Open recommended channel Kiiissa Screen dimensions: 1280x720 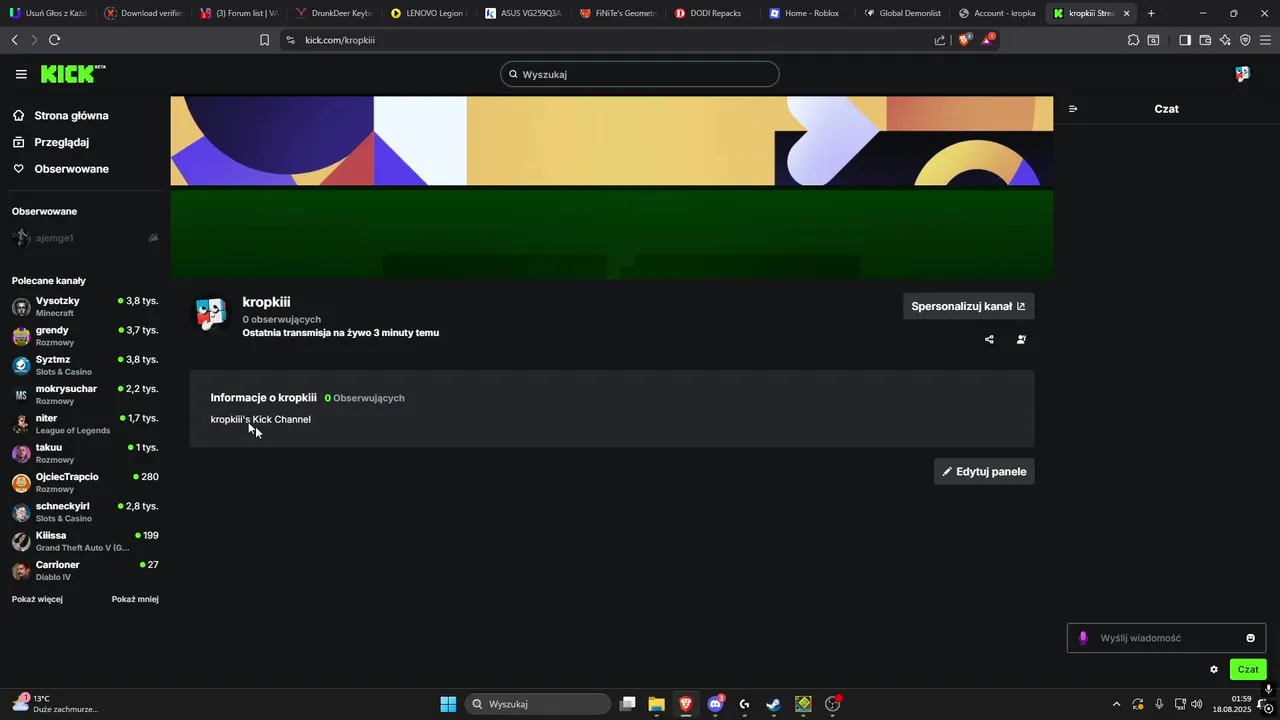[x=85, y=541]
